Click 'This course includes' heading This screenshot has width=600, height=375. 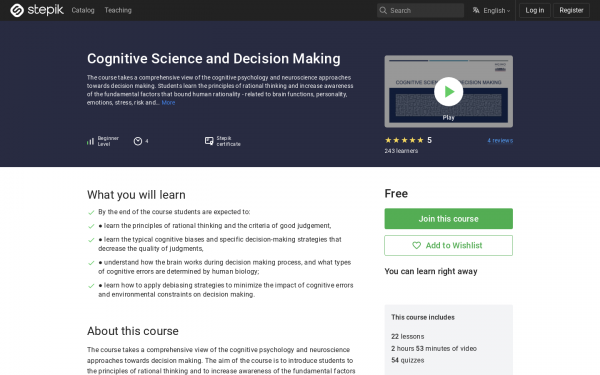coord(423,317)
